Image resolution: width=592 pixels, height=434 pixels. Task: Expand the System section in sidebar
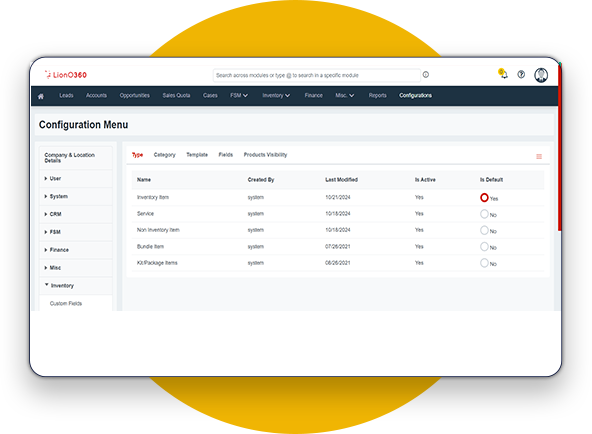coord(76,196)
